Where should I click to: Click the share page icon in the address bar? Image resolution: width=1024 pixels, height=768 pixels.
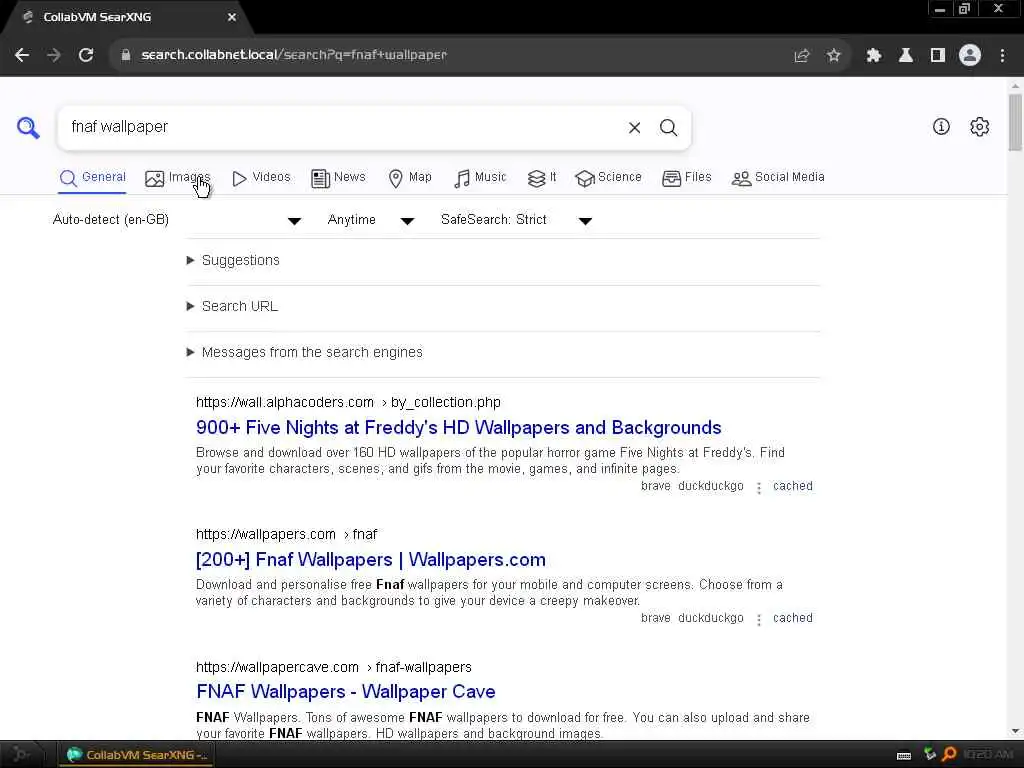pyautogui.click(x=801, y=56)
